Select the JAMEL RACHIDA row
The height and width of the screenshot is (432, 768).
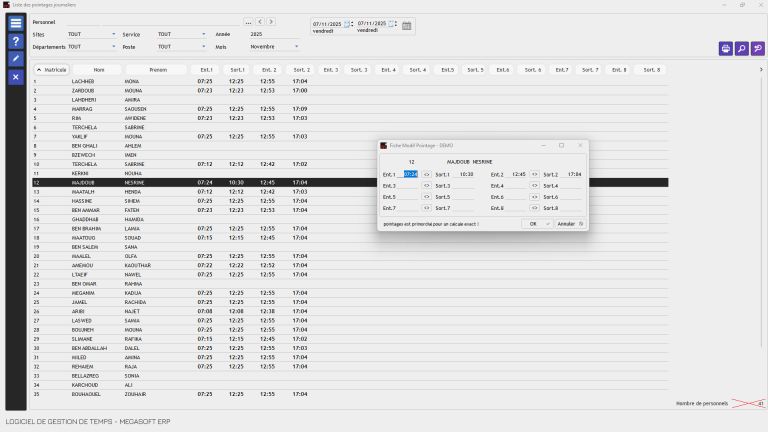350,302
